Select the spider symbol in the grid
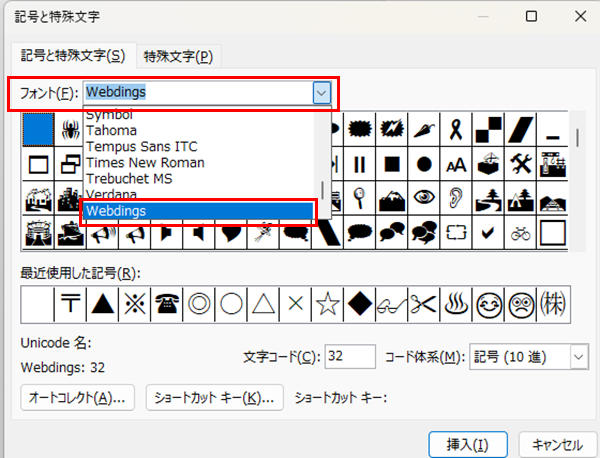Image resolution: width=600 pixels, height=458 pixels. 71,130
